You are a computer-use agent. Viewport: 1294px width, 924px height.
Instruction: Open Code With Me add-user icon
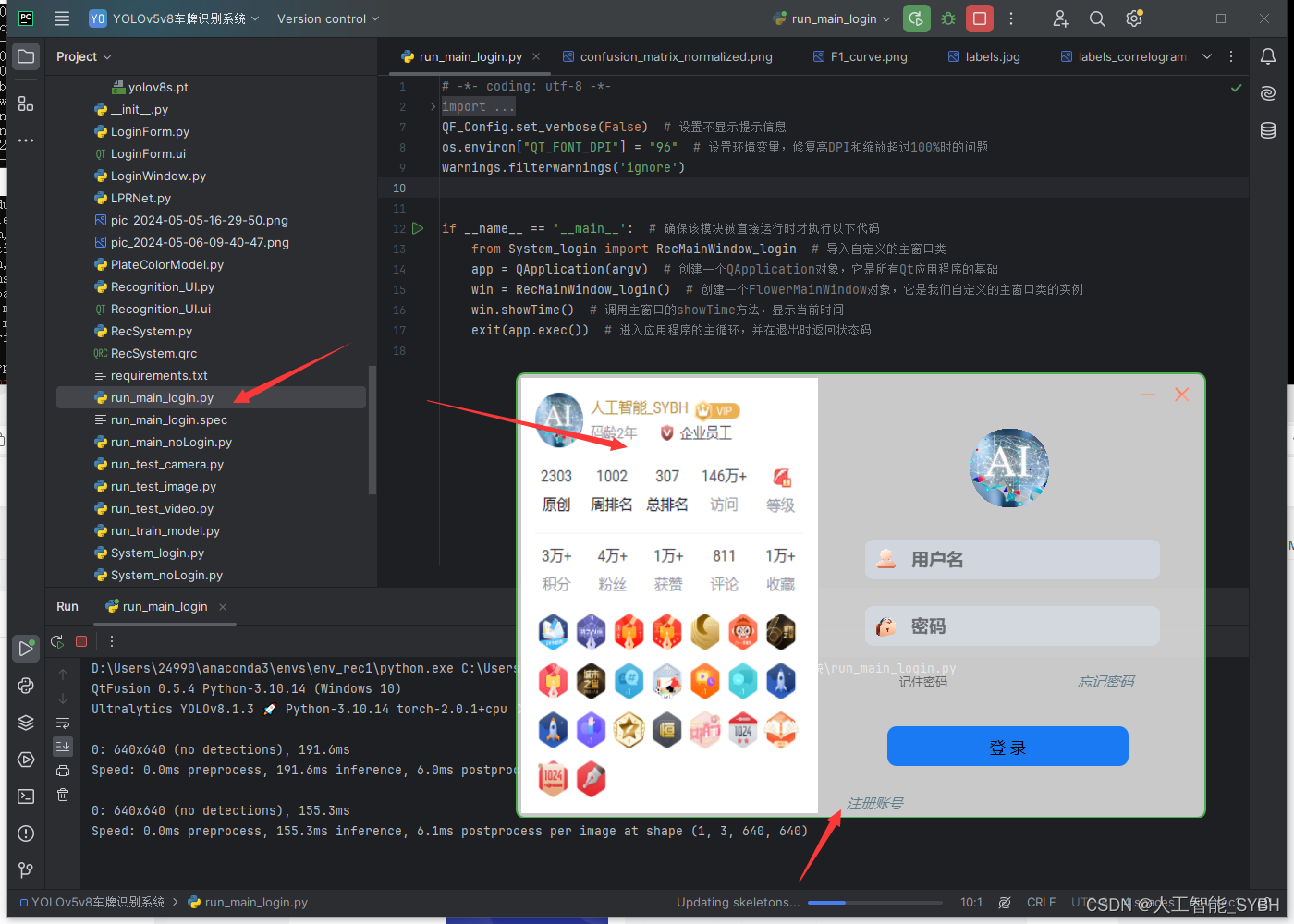[1061, 18]
